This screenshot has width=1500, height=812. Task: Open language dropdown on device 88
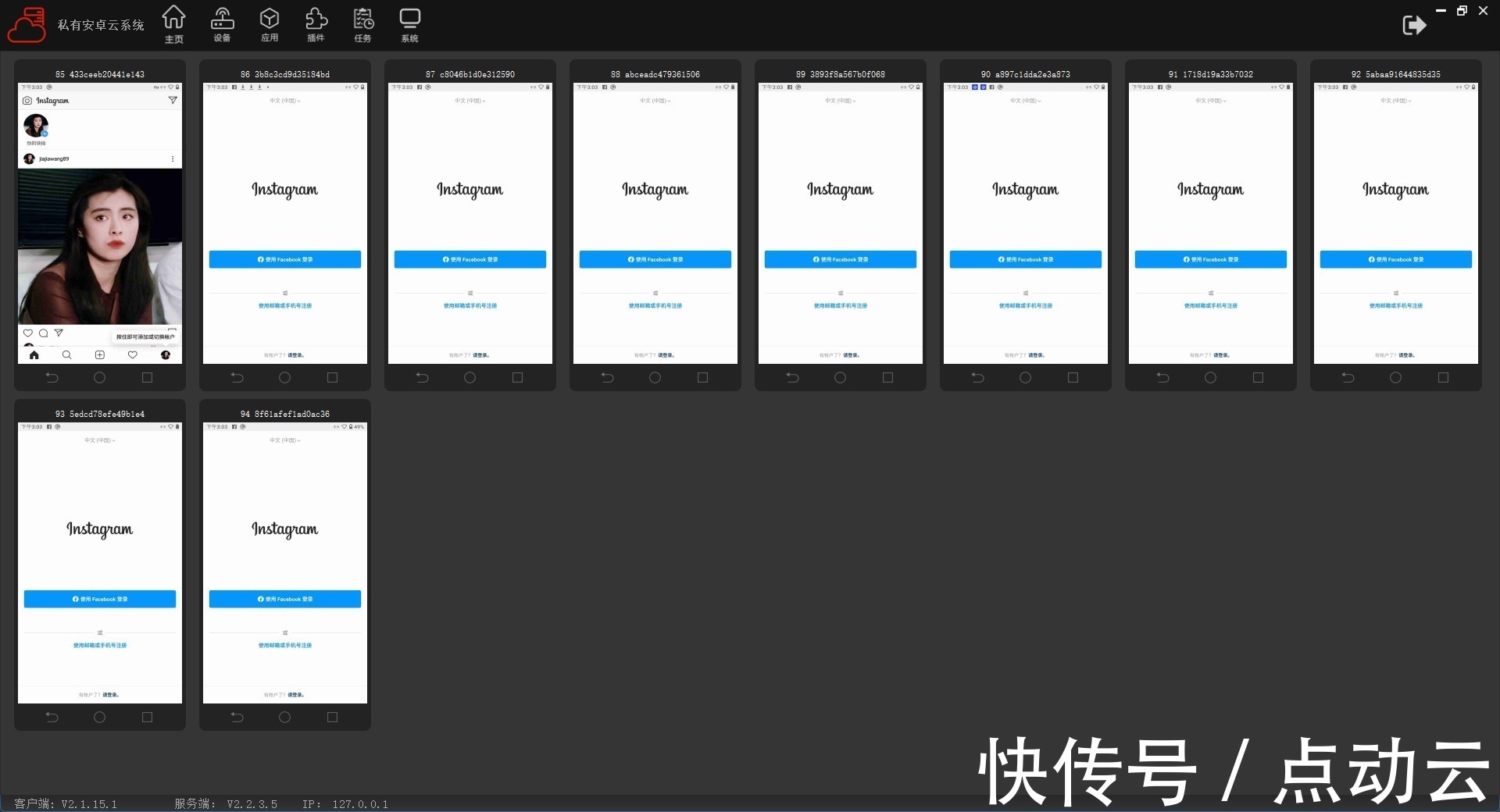click(x=655, y=101)
